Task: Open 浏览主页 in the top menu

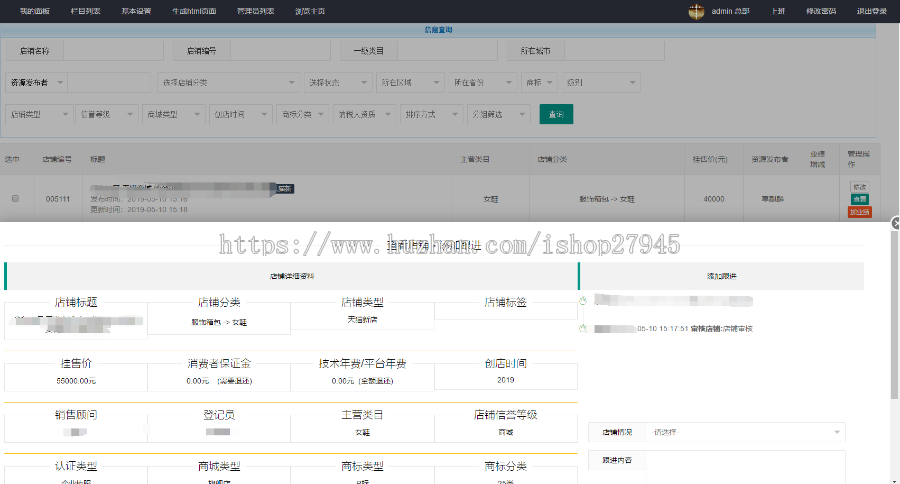Action: (310, 11)
